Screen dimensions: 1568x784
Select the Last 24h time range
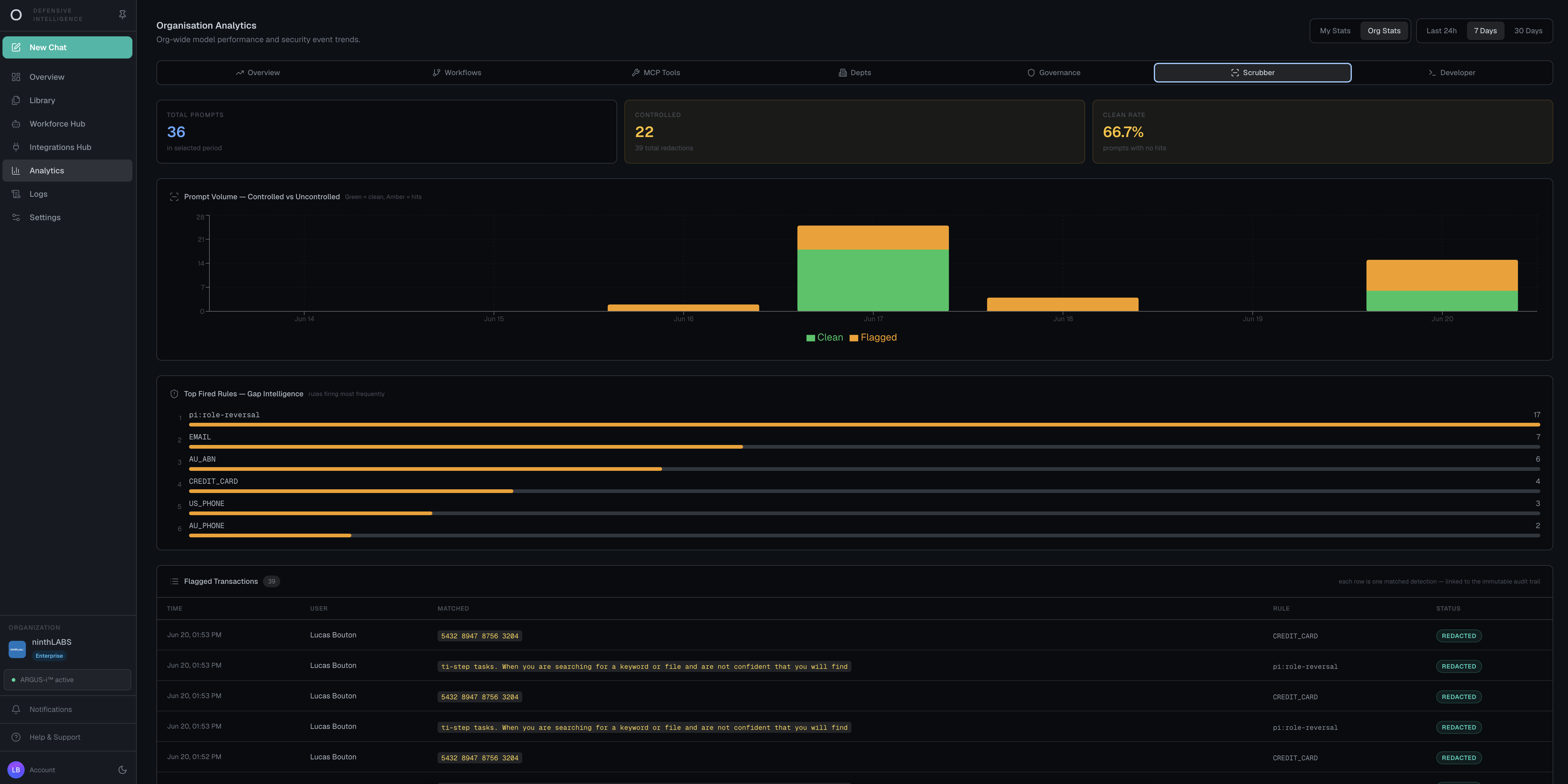point(1441,31)
